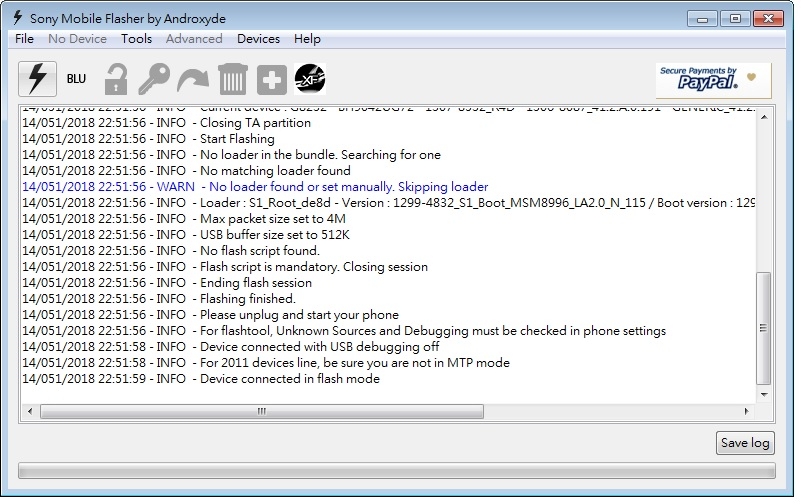
Task: Click the horizontal scrollbar thumb
Action: pyautogui.click(x=262, y=412)
